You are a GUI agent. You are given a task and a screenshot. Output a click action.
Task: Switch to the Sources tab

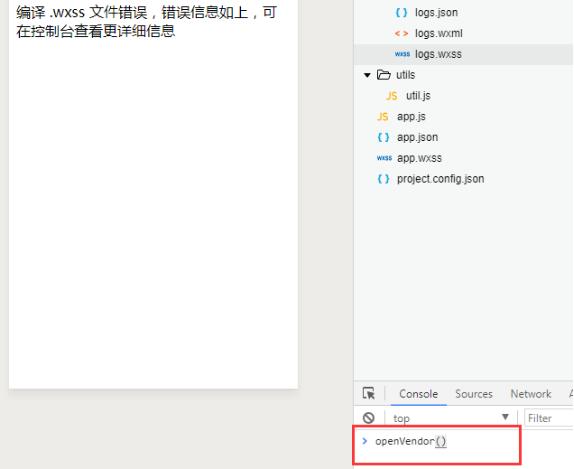point(474,394)
